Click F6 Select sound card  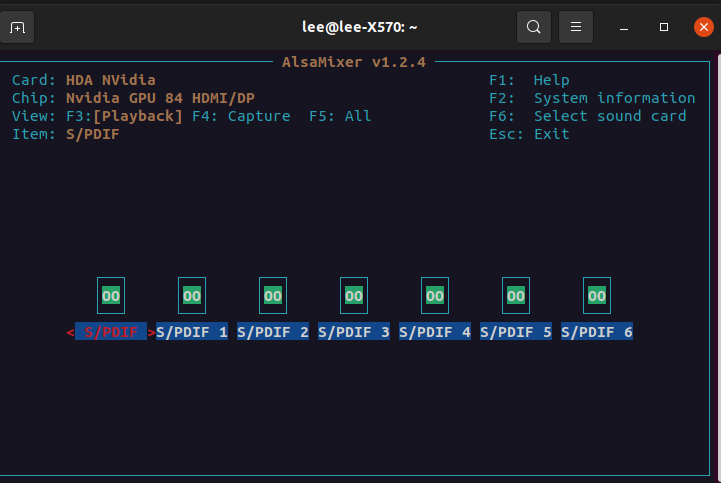pos(587,116)
